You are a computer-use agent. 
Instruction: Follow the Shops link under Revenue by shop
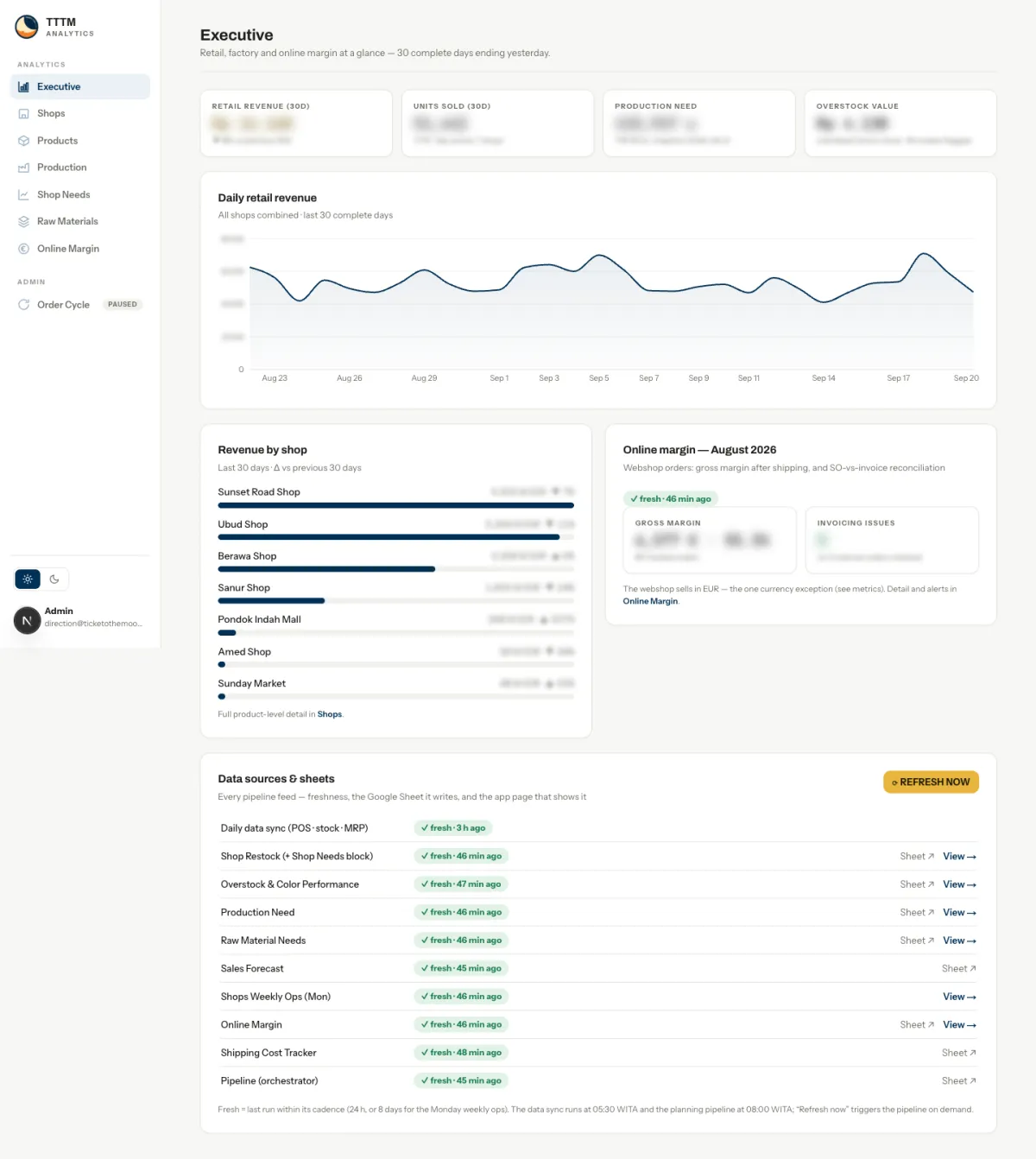click(x=329, y=714)
